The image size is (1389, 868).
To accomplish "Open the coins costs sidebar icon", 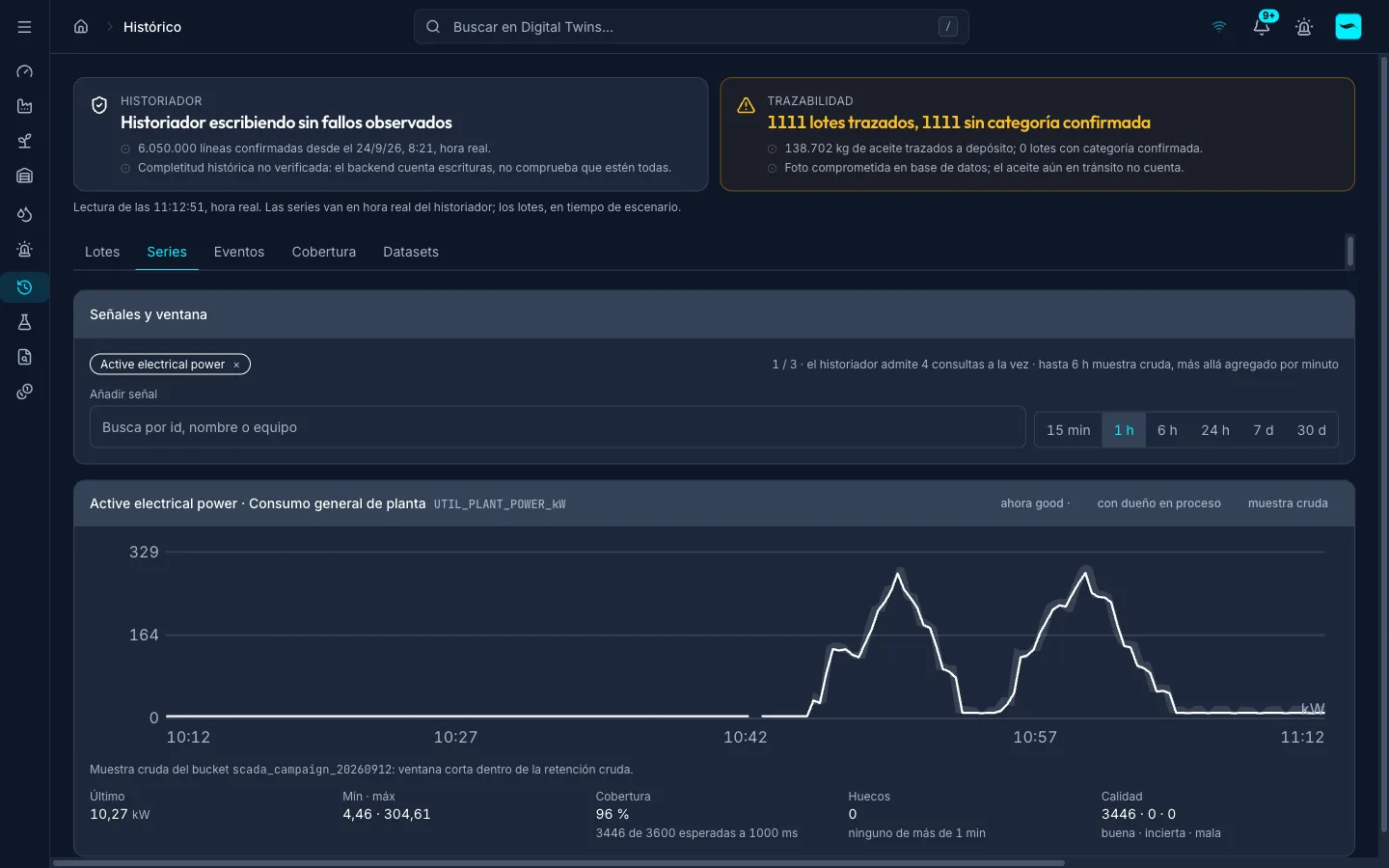I will (25, 392).
